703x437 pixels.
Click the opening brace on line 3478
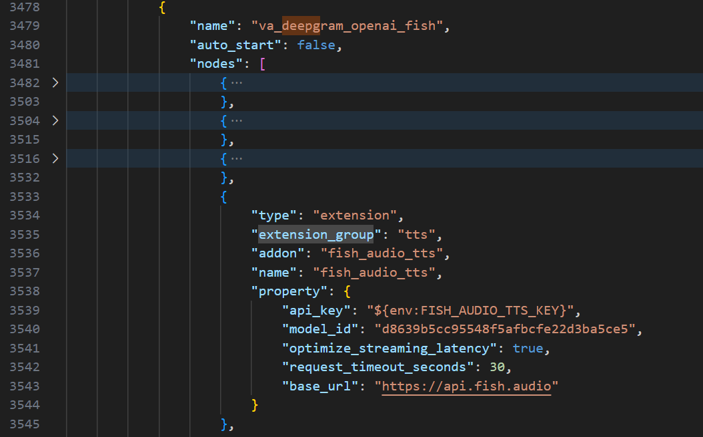(162, 7)
